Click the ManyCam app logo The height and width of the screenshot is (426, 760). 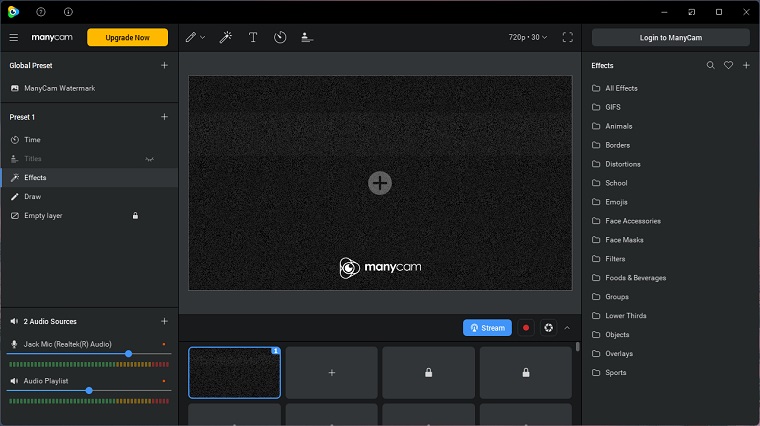point(13,12)
